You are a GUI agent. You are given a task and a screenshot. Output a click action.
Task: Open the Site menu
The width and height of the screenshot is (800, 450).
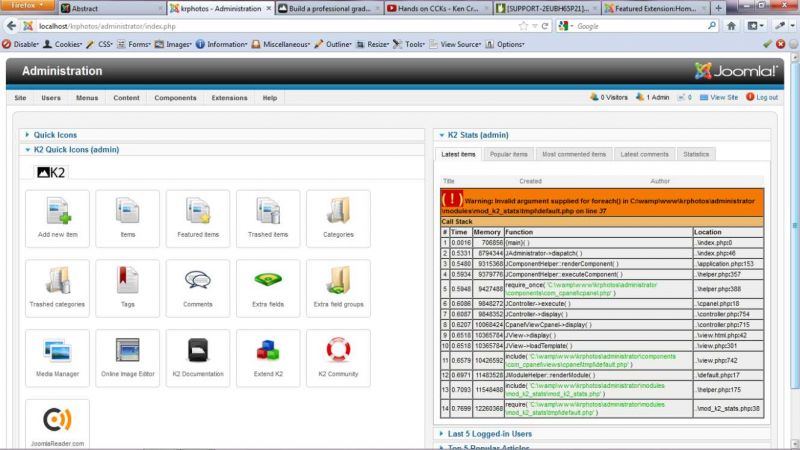pos(20,97)
